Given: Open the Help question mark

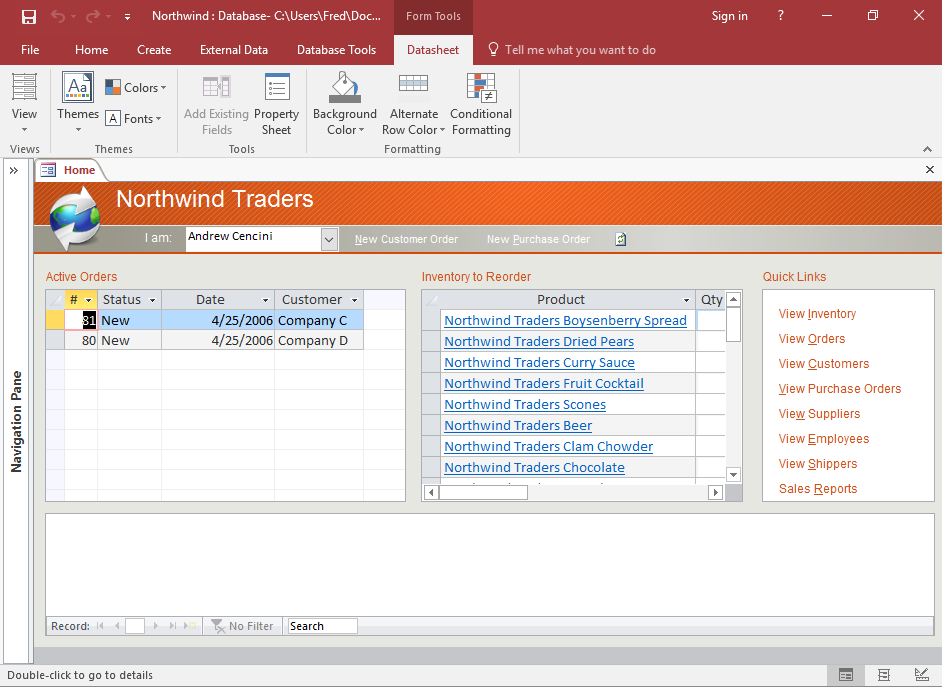Looking at the screenshot, I should pyautogui.click(x=780, y=16).
